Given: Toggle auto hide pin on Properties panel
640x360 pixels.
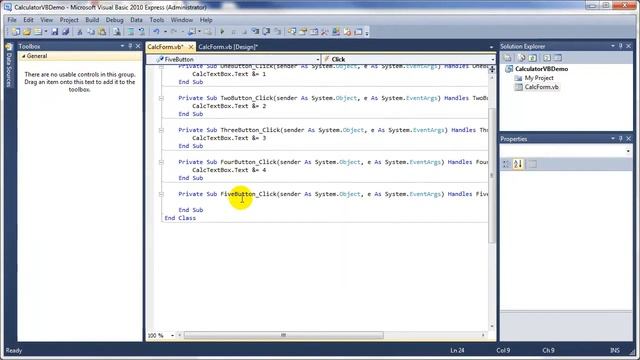Looking at the screenshot, I should pyautogui.click(x=620, y=139).
